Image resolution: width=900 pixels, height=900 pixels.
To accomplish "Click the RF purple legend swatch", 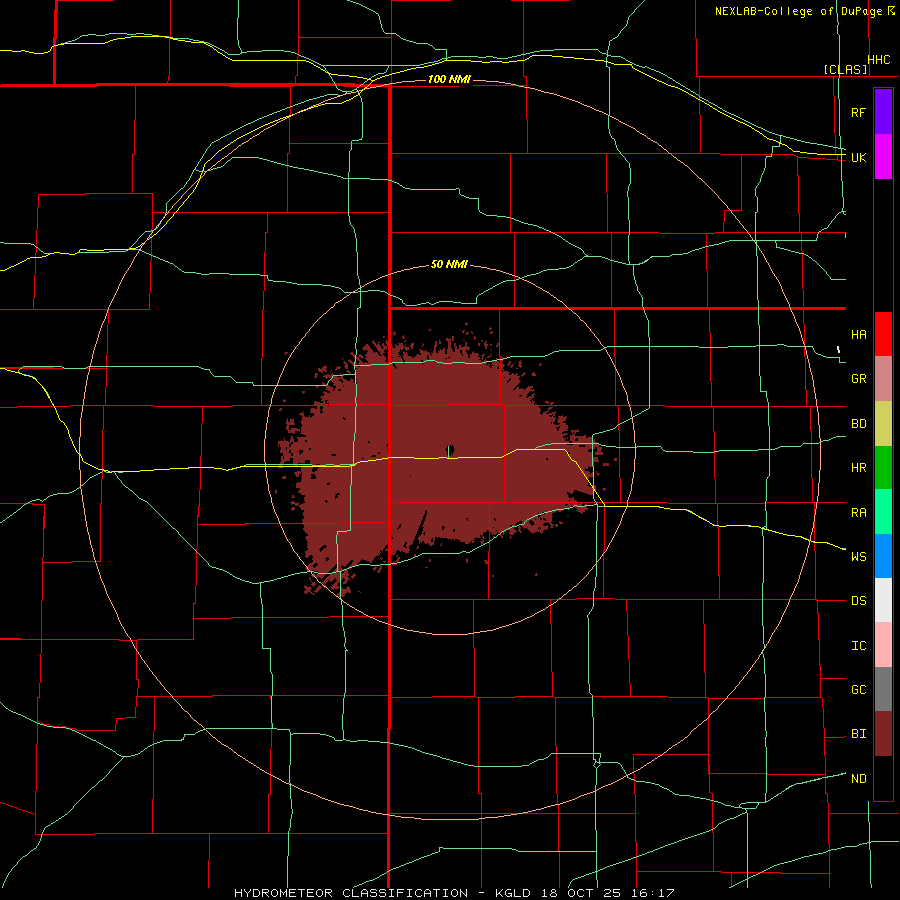I will [x=883, y=112].
